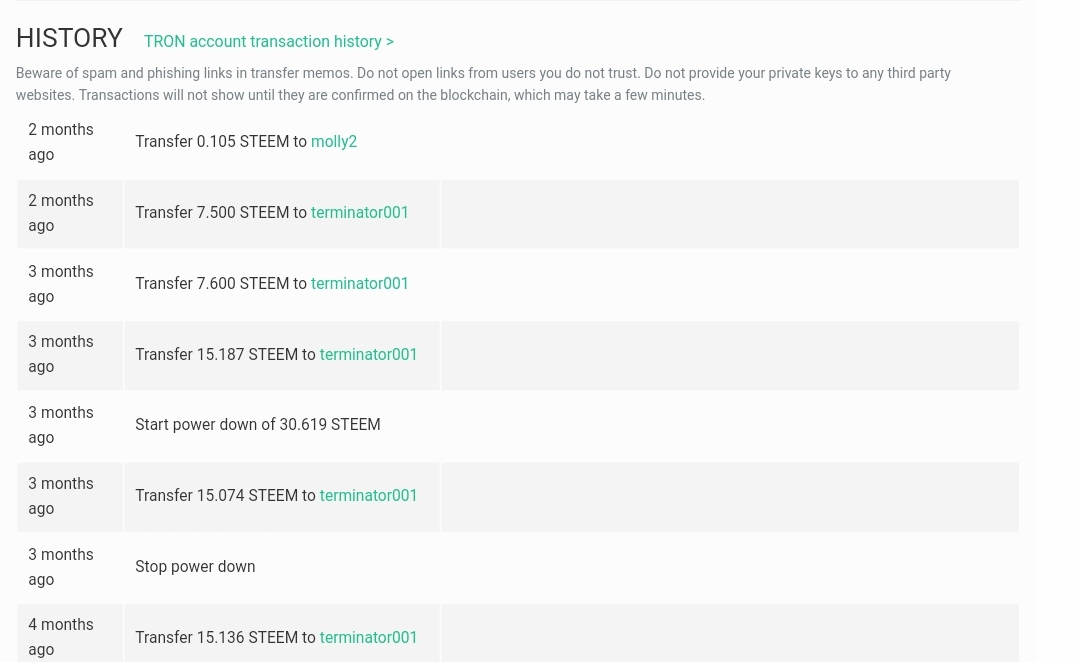
Task: Click the Transfer 15.187 STEEM text
Action: [x=225, y=355]
